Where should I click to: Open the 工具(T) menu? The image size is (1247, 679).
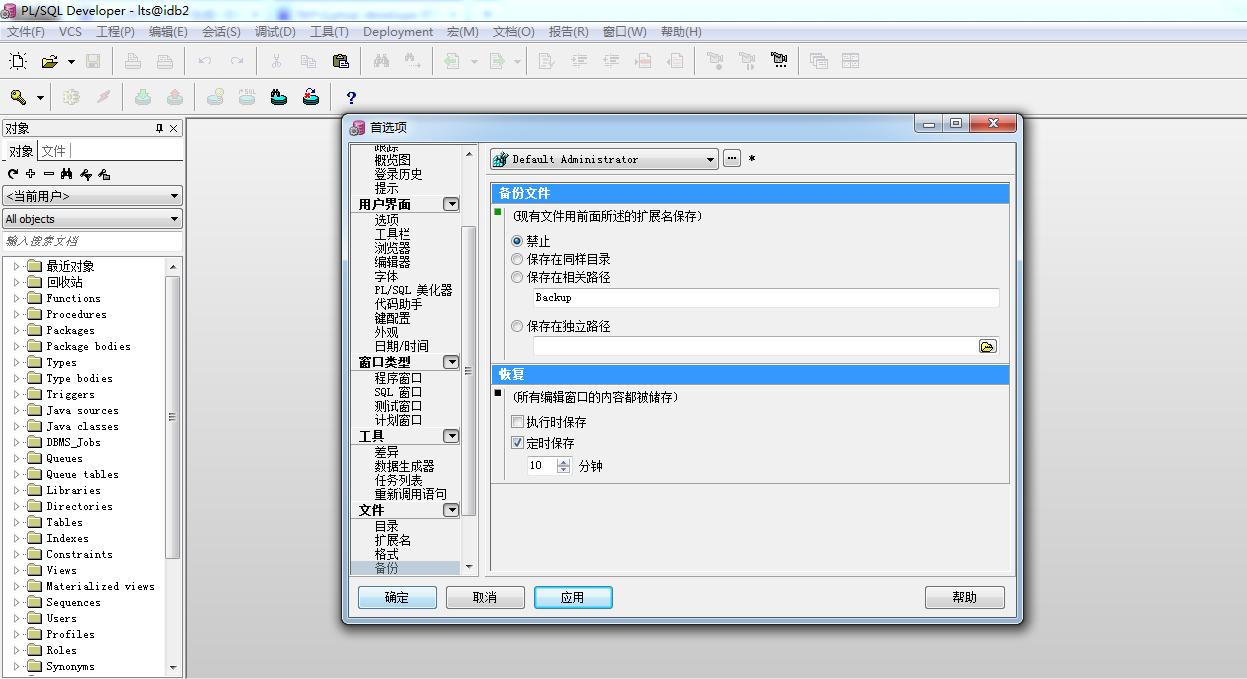tap(329, 32)
